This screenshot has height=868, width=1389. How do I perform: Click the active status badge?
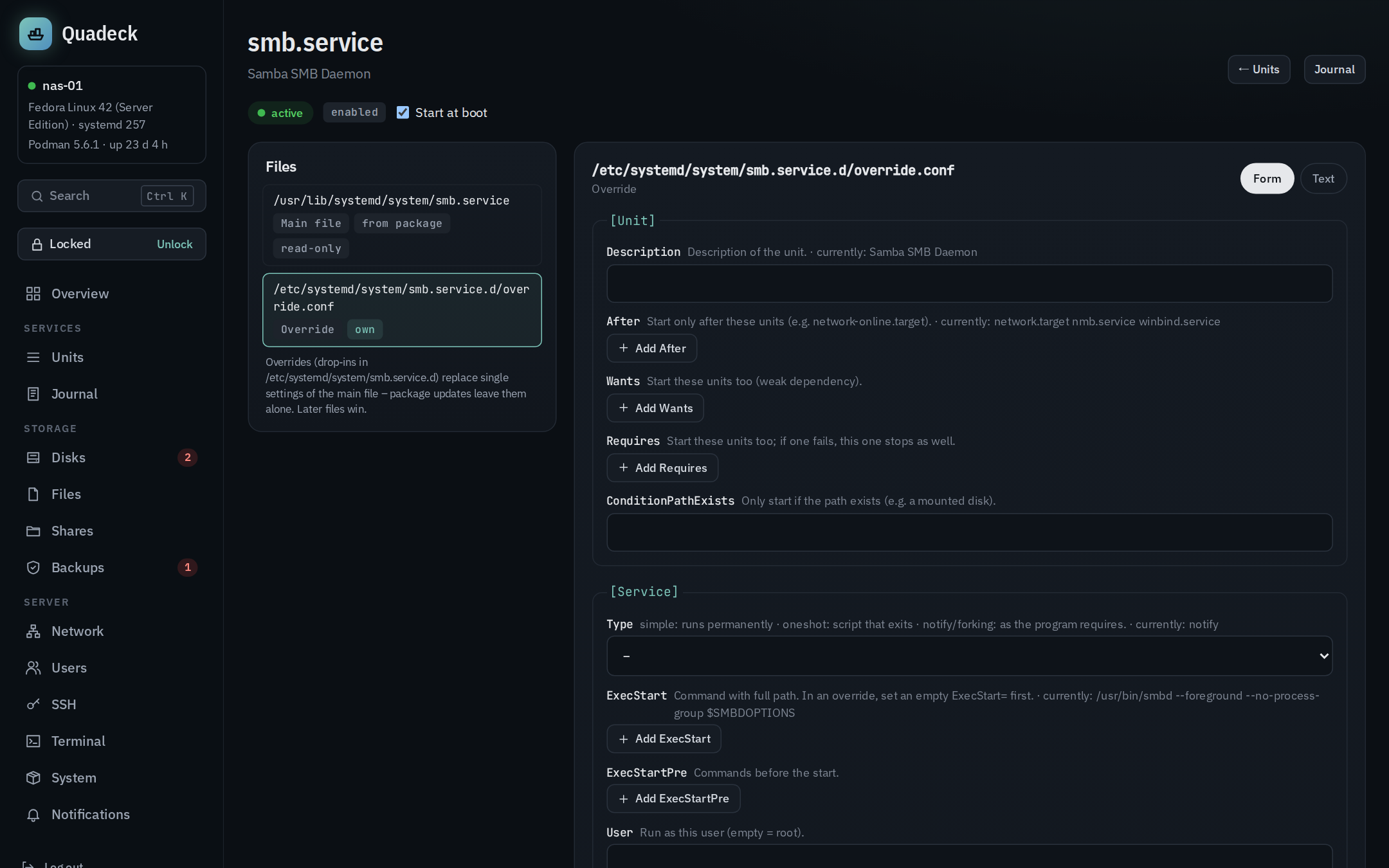point(280,113)
